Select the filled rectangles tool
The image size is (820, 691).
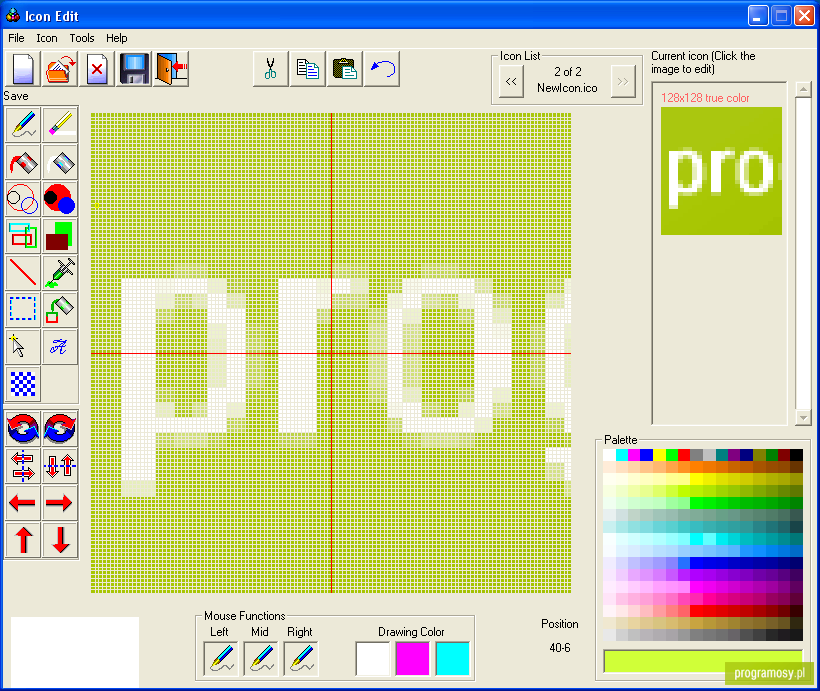click(x=60, y=236)
